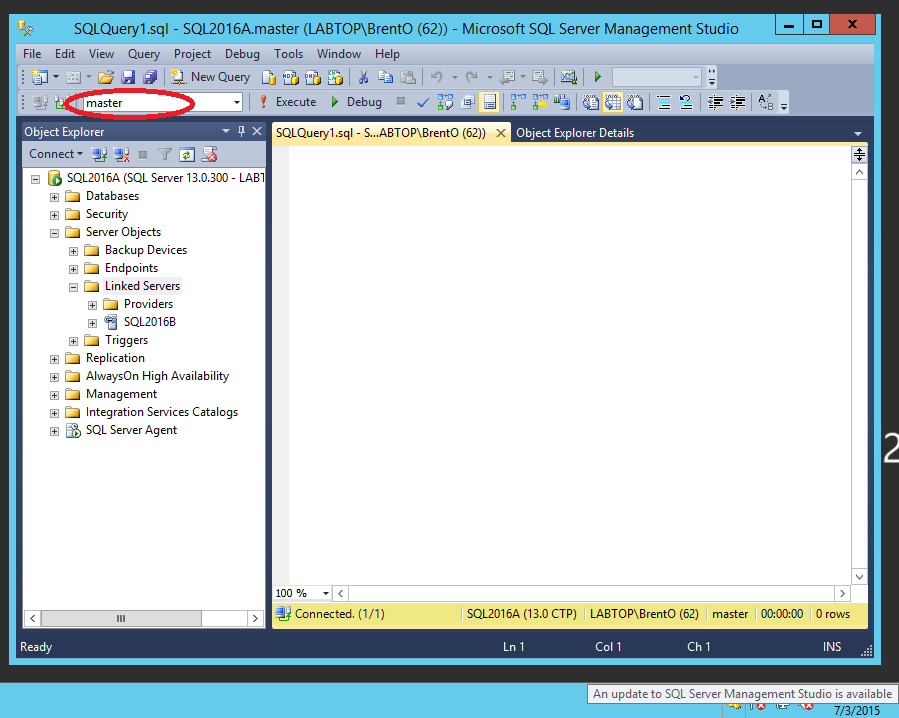Screen dimensions: 899x718
Task: Display the Estimated Execution Plan
Action: coord(445,103)
